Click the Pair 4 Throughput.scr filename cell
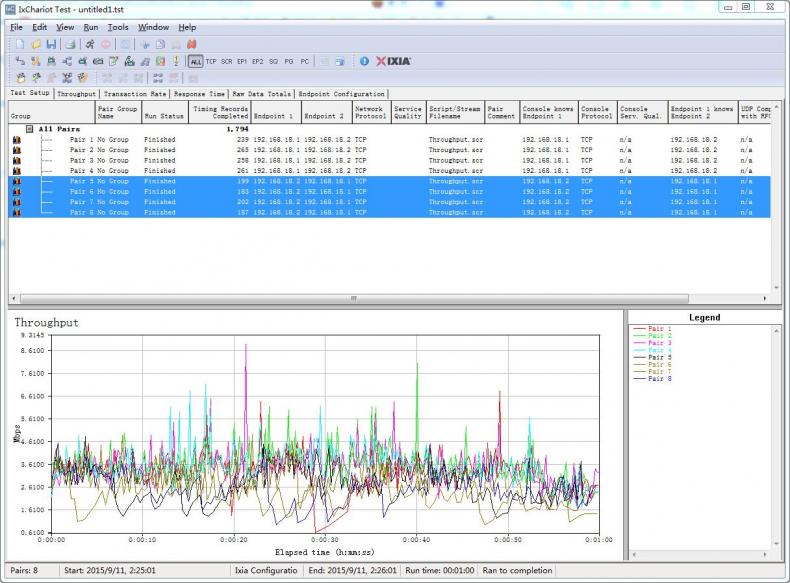790x583 pixels. click(x=455, y=171)
